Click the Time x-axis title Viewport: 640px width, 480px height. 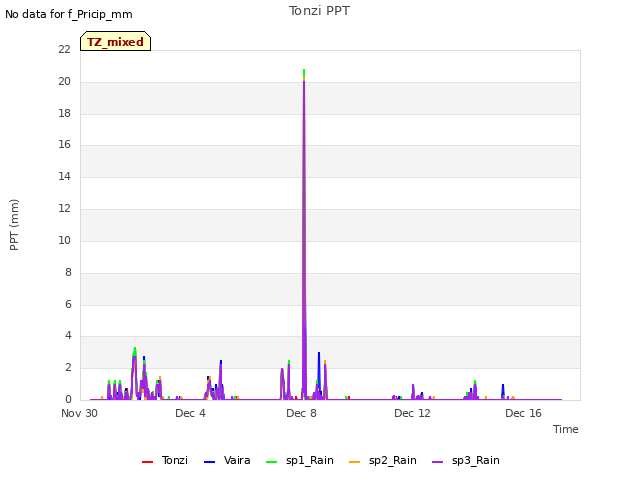[565, 429]
